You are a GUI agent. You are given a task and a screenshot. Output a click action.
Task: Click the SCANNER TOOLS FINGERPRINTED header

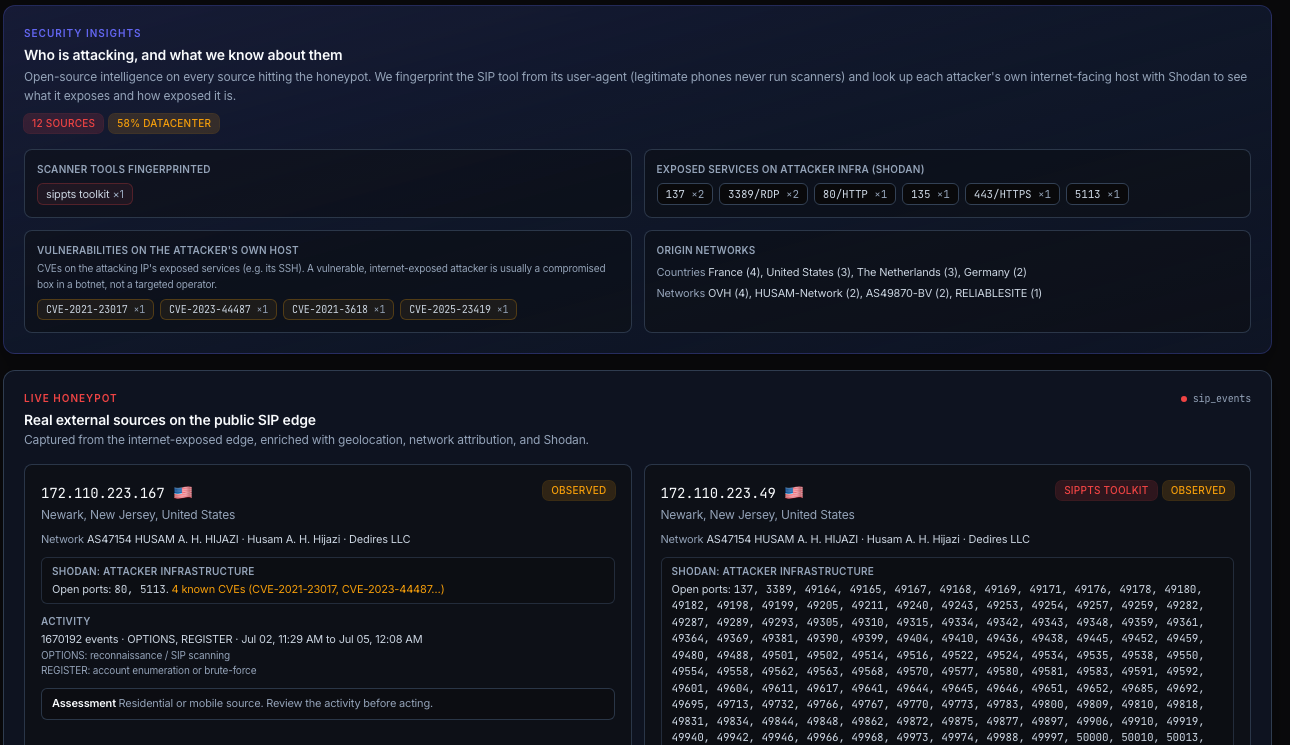(x=124, y=169)
